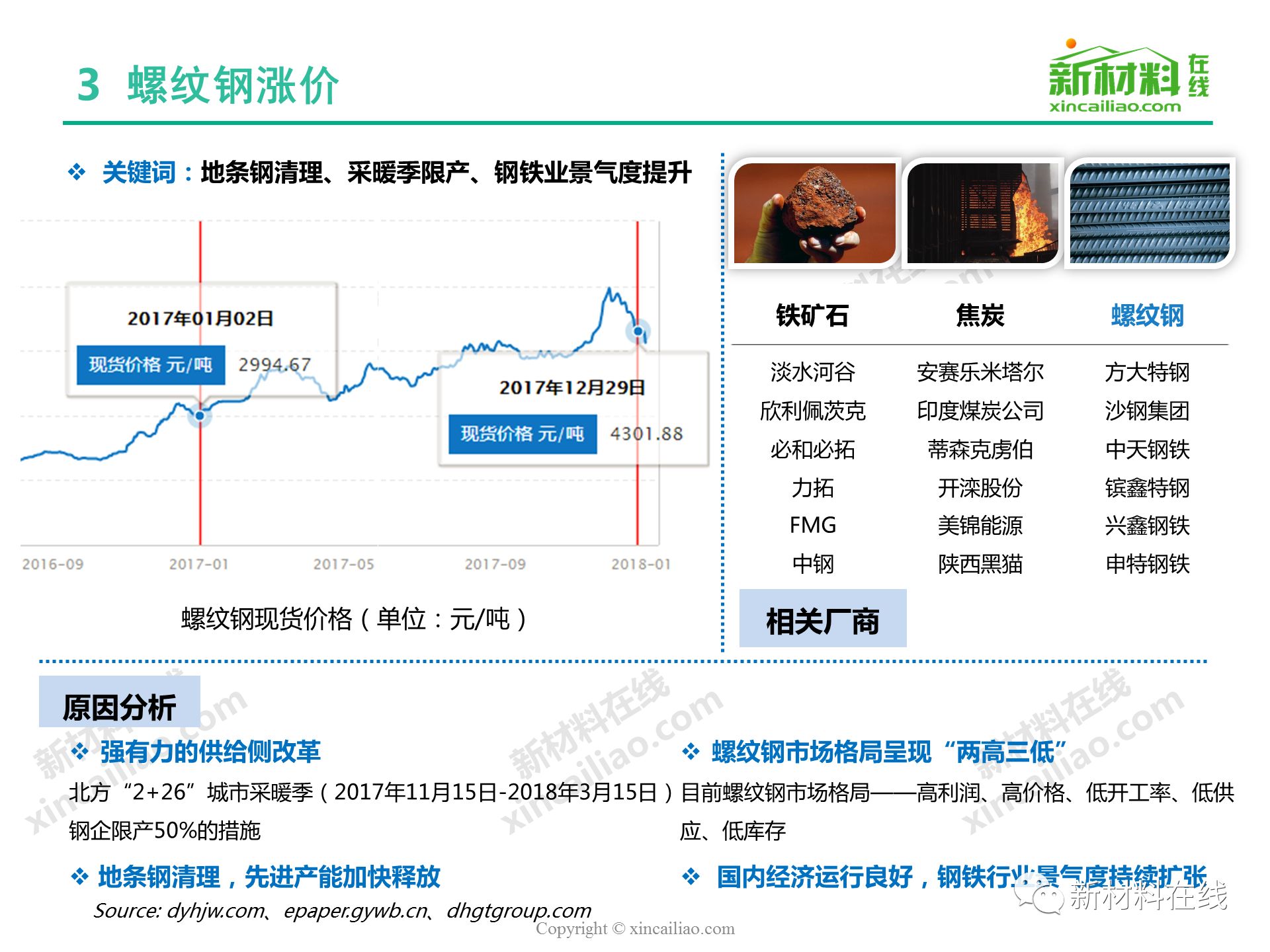Click the price value 4301.88

pos(646,434)
